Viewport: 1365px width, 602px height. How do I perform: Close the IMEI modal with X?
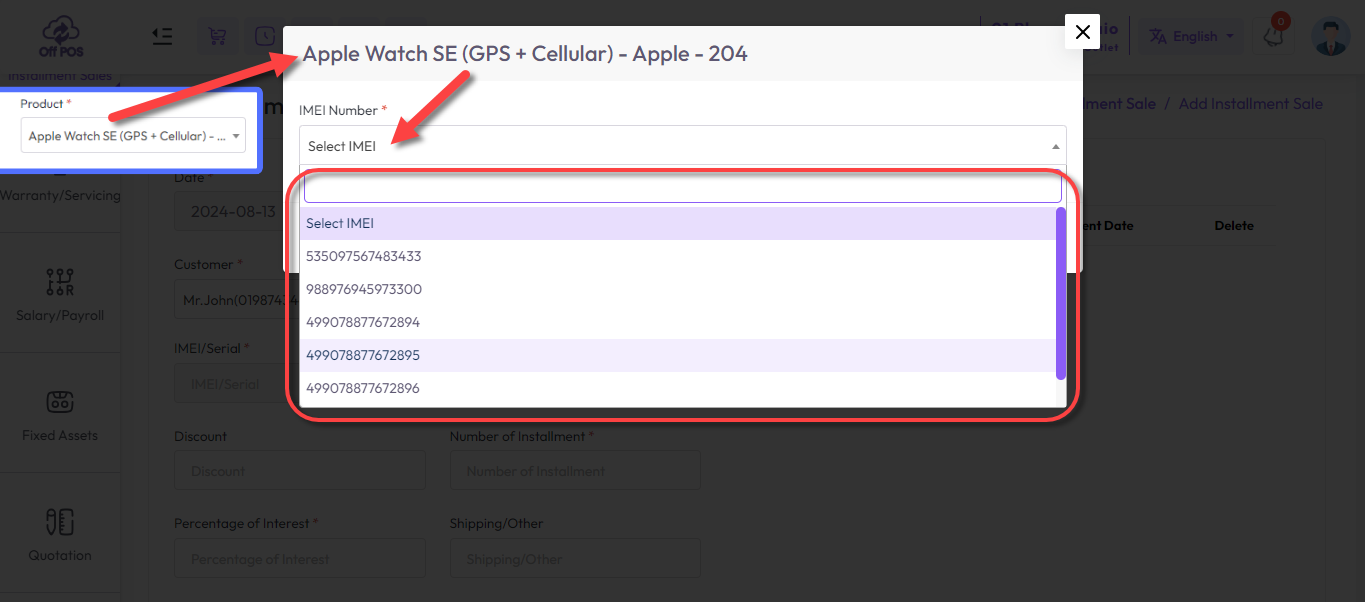click(x=1082, y=32)
